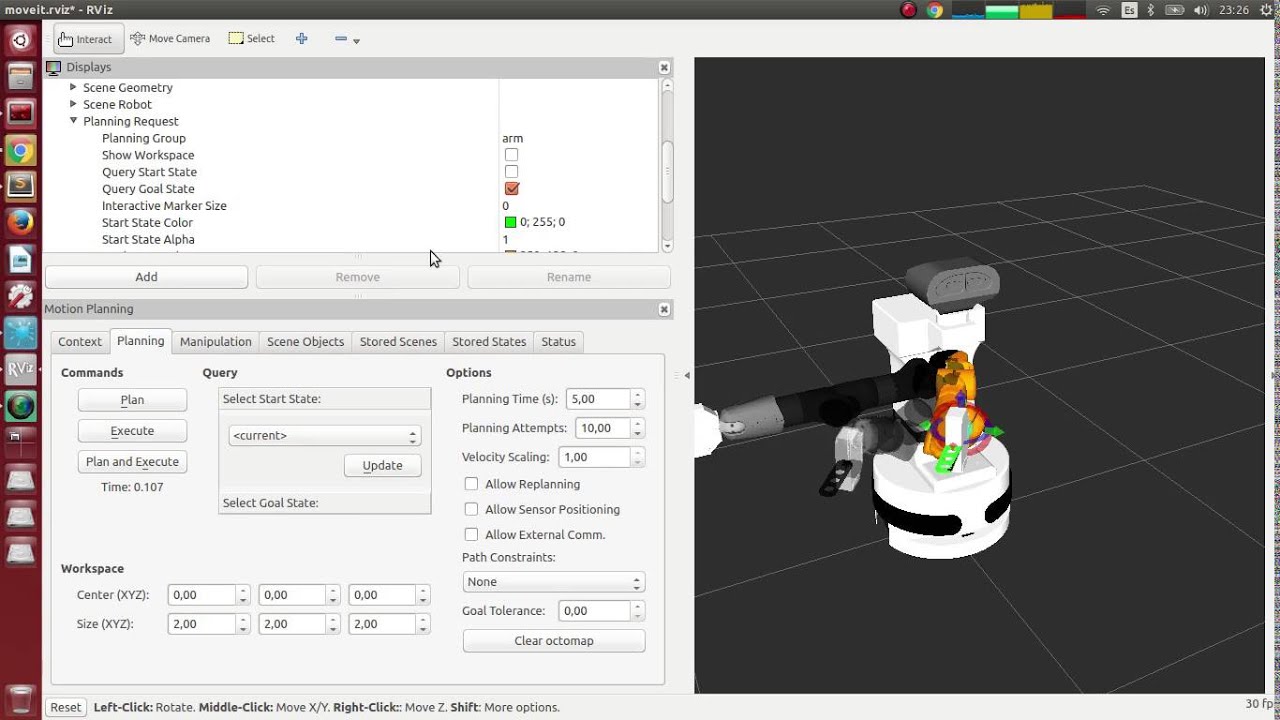1280x720 pixels.
Task: Click the Start State Alpha value 1
Action: (505, 240)
